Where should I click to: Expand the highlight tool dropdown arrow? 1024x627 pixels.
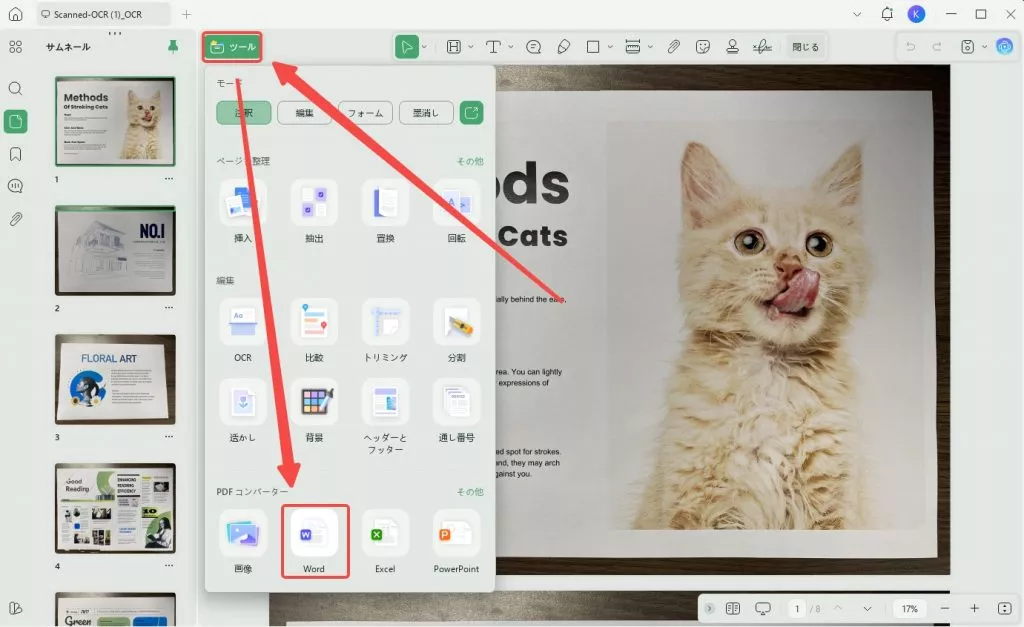point(470,47)
